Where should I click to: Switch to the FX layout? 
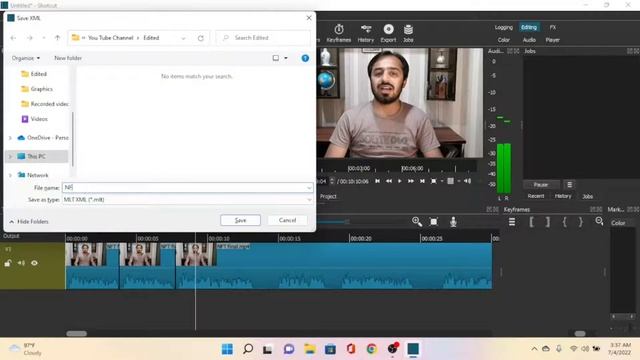553,27
